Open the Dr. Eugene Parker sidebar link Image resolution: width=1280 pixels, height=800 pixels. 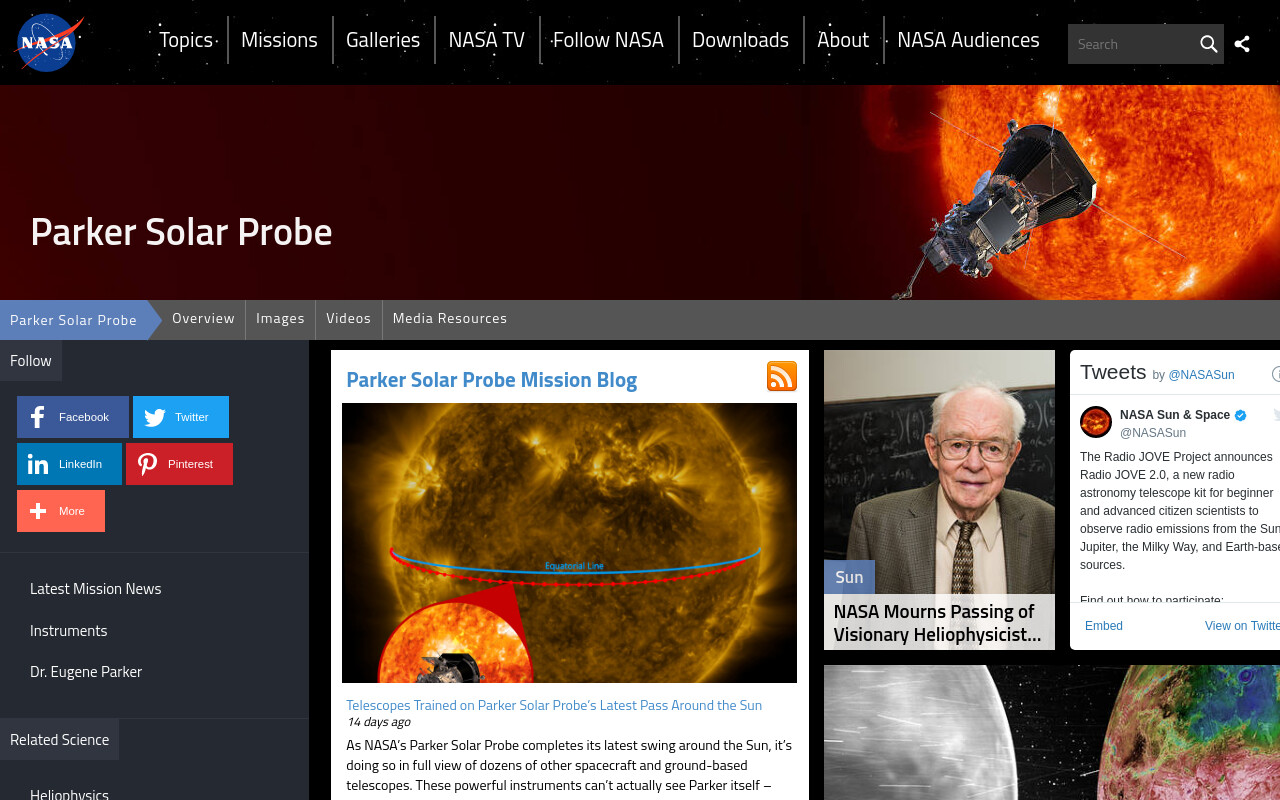click(86, 672)
